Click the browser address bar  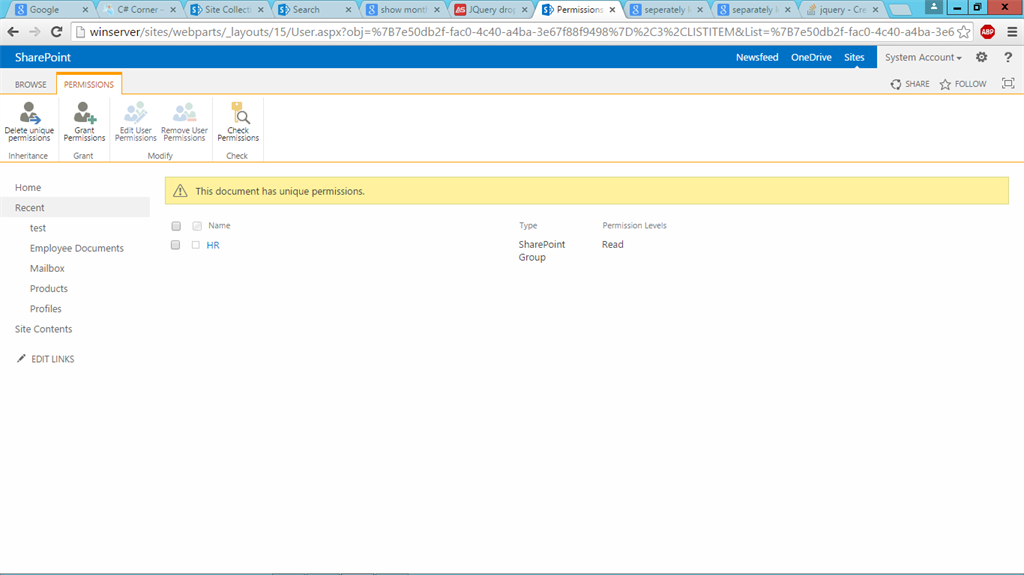(522, 32)
